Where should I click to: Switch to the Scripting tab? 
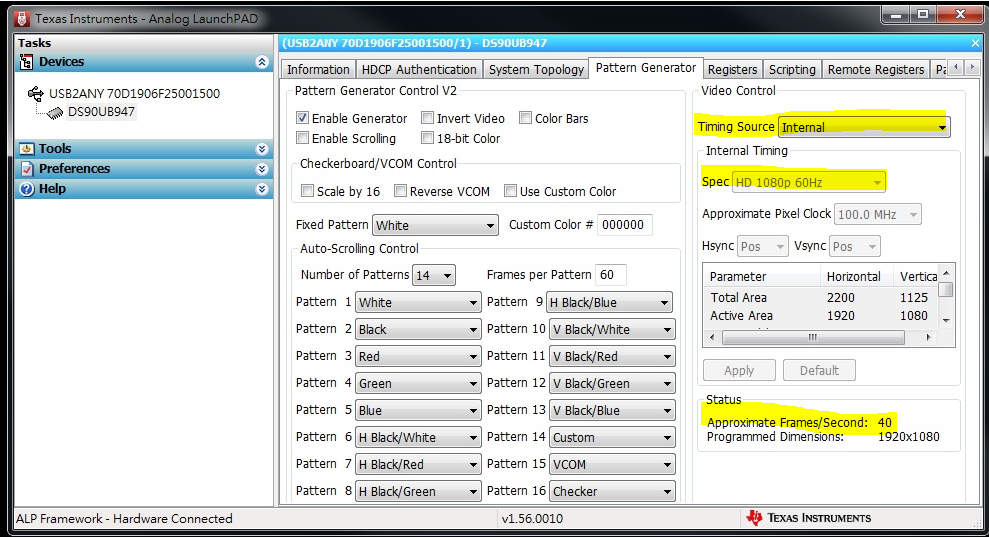tap(792, 69)
